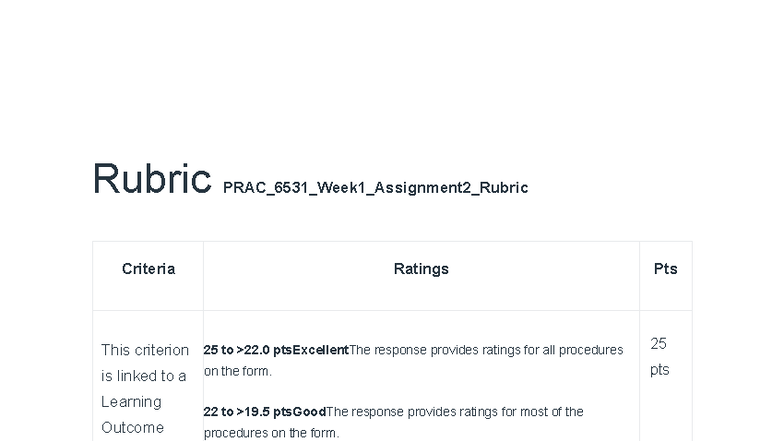
Task: Click the large Rubric heading
Action: [152, 178]
